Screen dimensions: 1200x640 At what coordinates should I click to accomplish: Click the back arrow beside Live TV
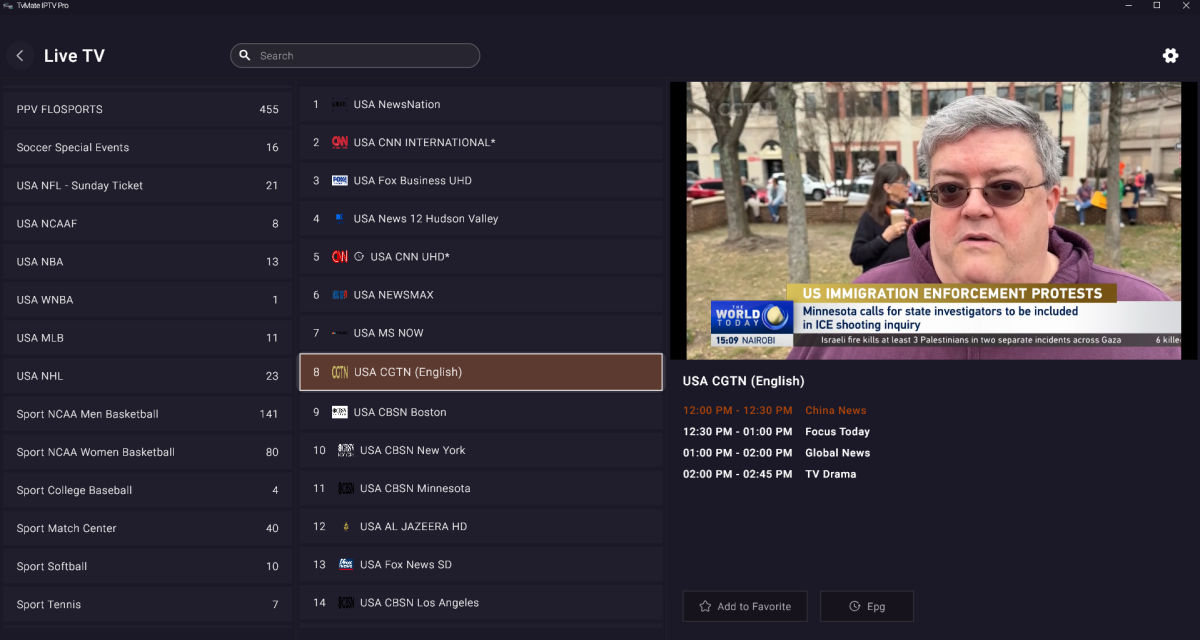[20, 56]
